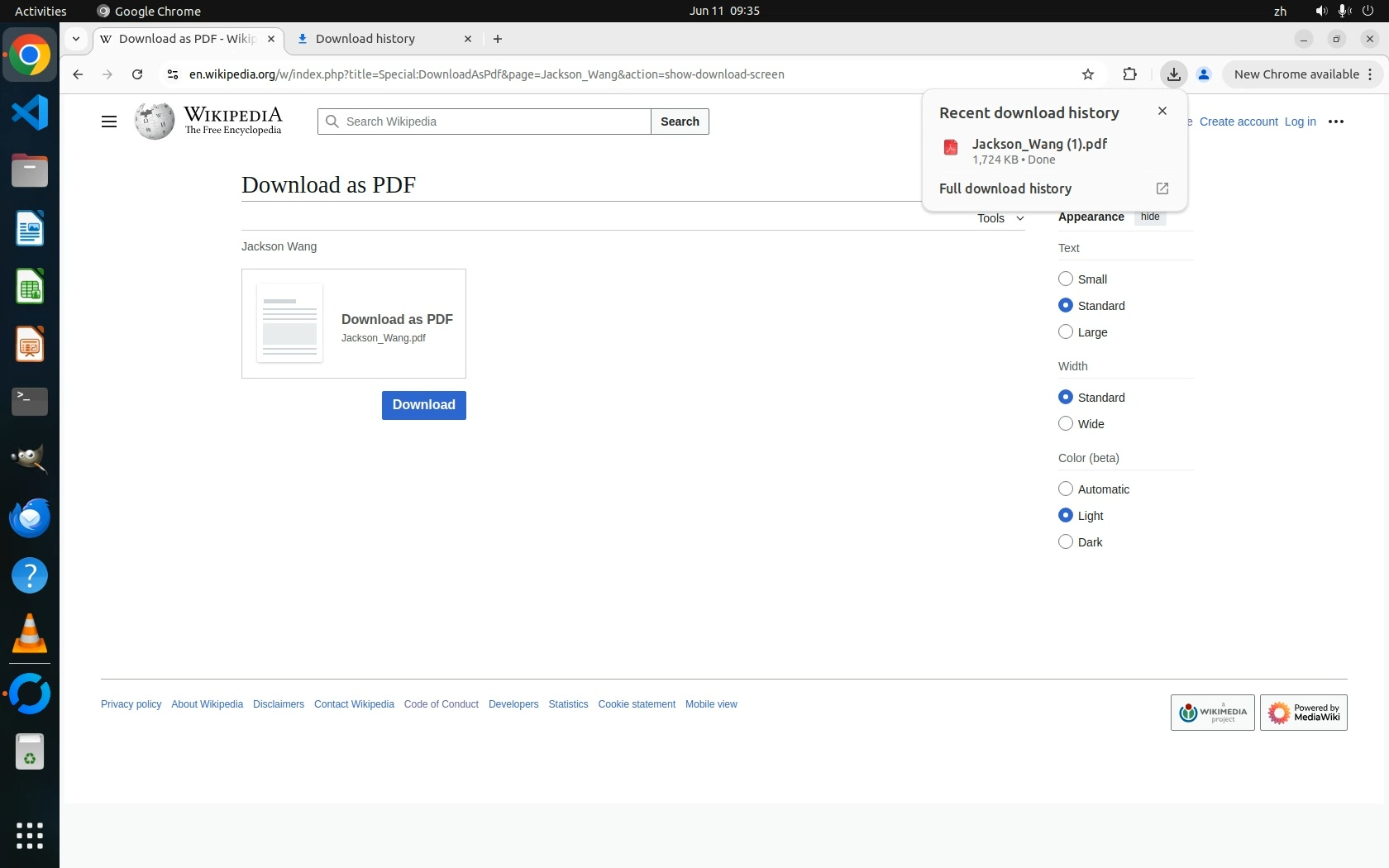Open a new browser tab

click(x=498, y=39)
